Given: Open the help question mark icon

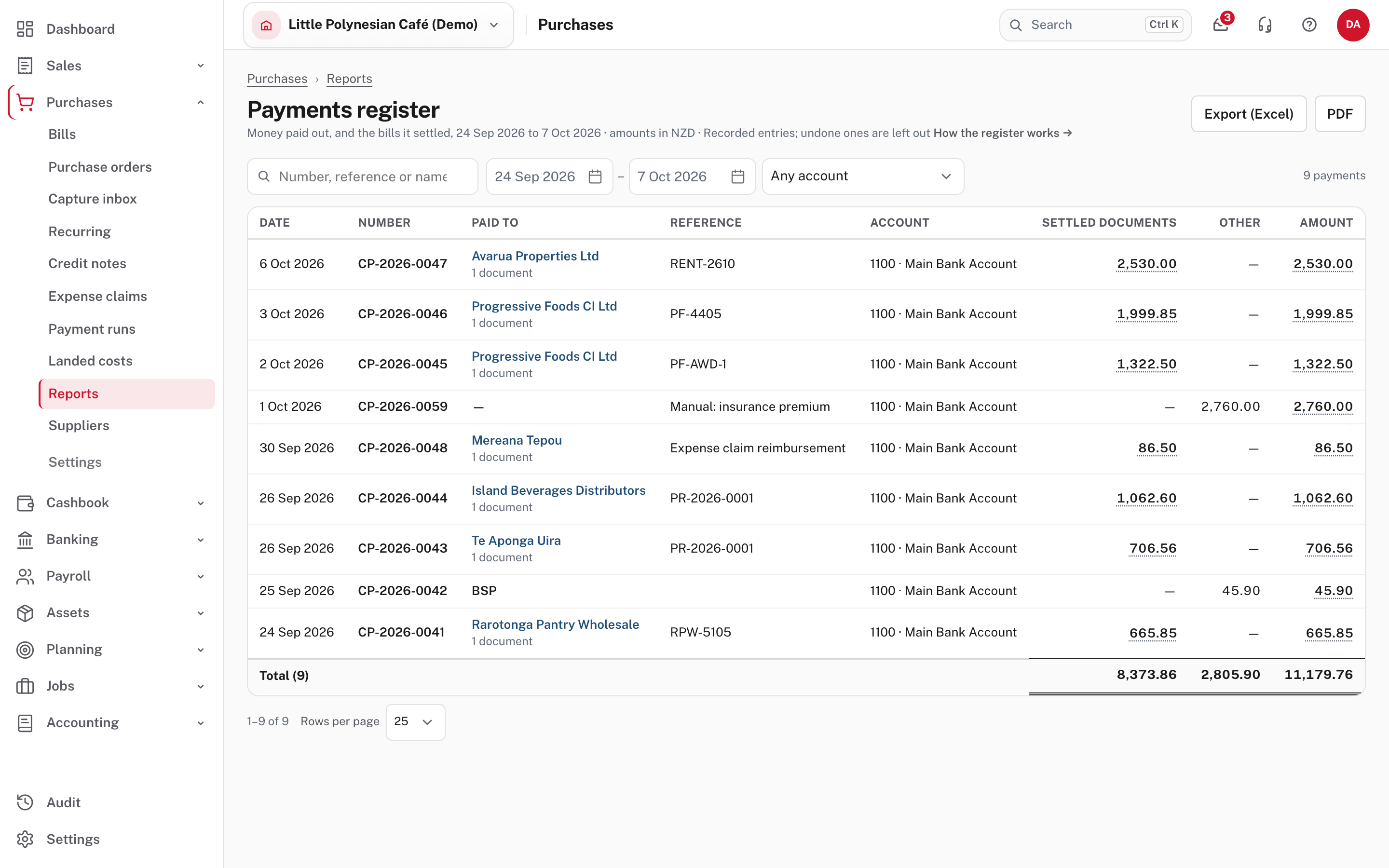Looking at the screenshot, I should (1308, 25).
